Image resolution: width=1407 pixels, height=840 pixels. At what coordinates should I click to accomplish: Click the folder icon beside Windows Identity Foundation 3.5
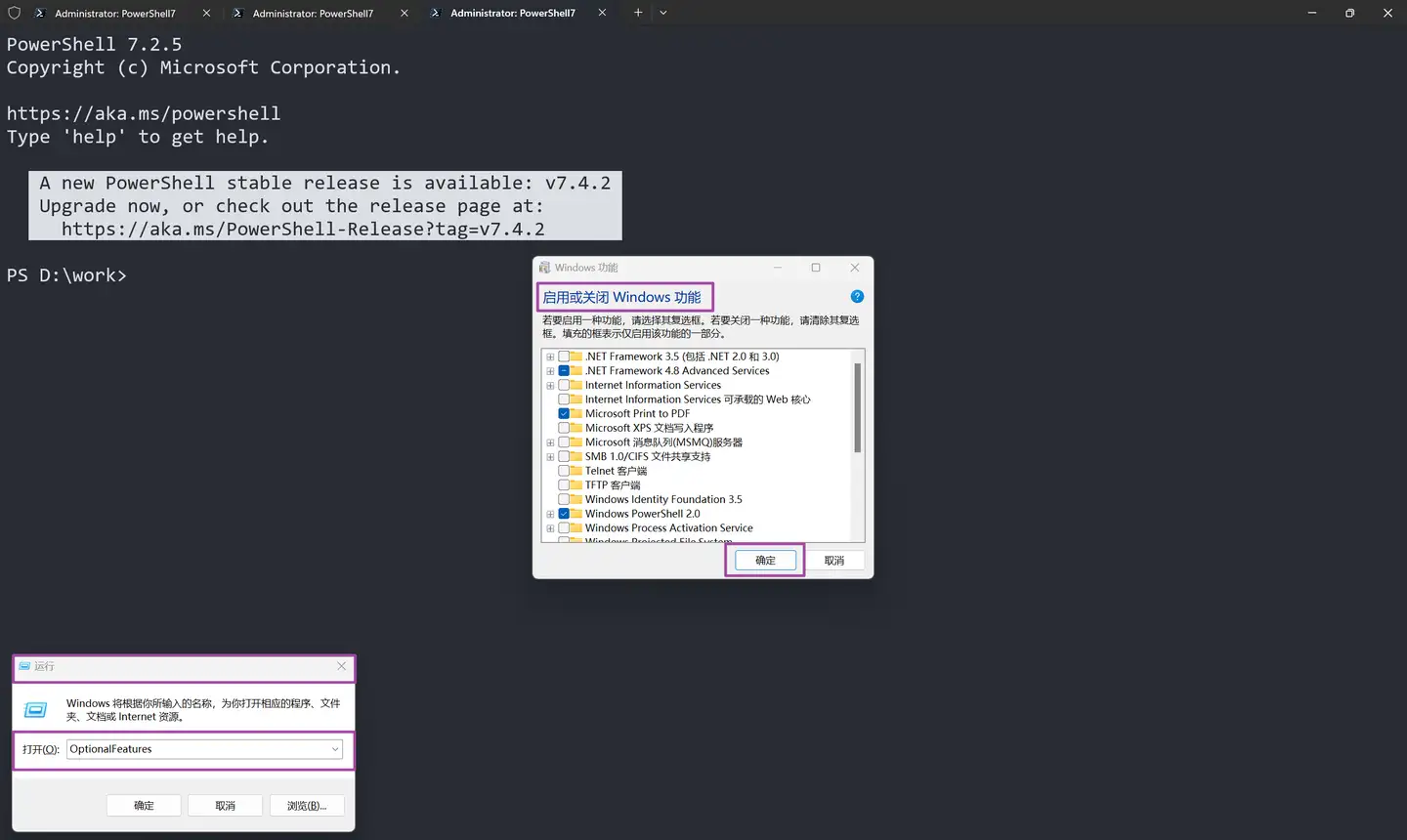[x=576, y=499]
